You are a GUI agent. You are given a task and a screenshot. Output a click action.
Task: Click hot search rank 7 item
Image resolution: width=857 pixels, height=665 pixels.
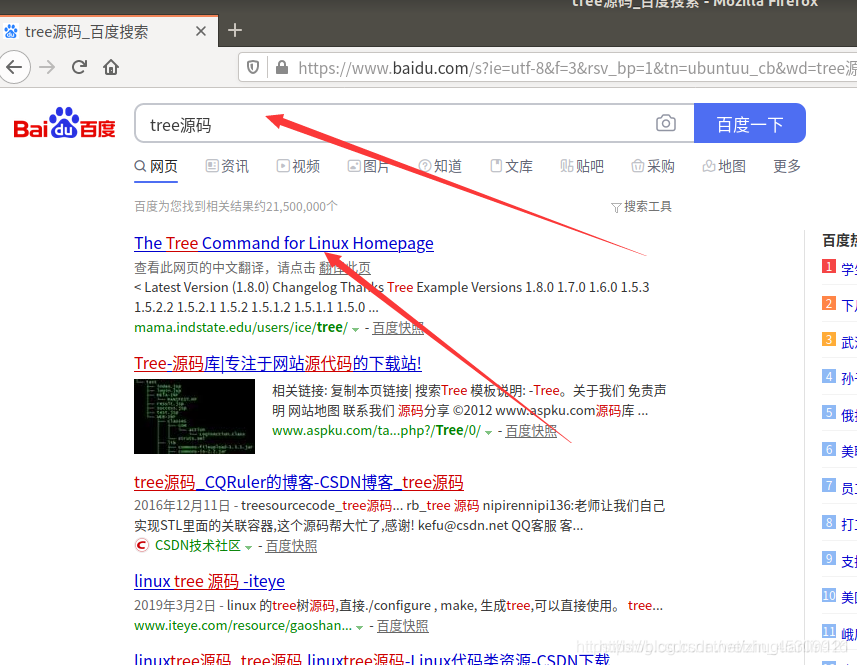[x=840, y=487]
